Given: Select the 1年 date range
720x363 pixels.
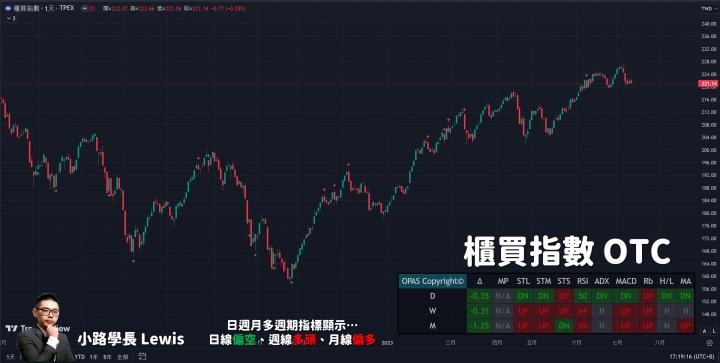Looking at the screenshot, I should tap(94, 357).
